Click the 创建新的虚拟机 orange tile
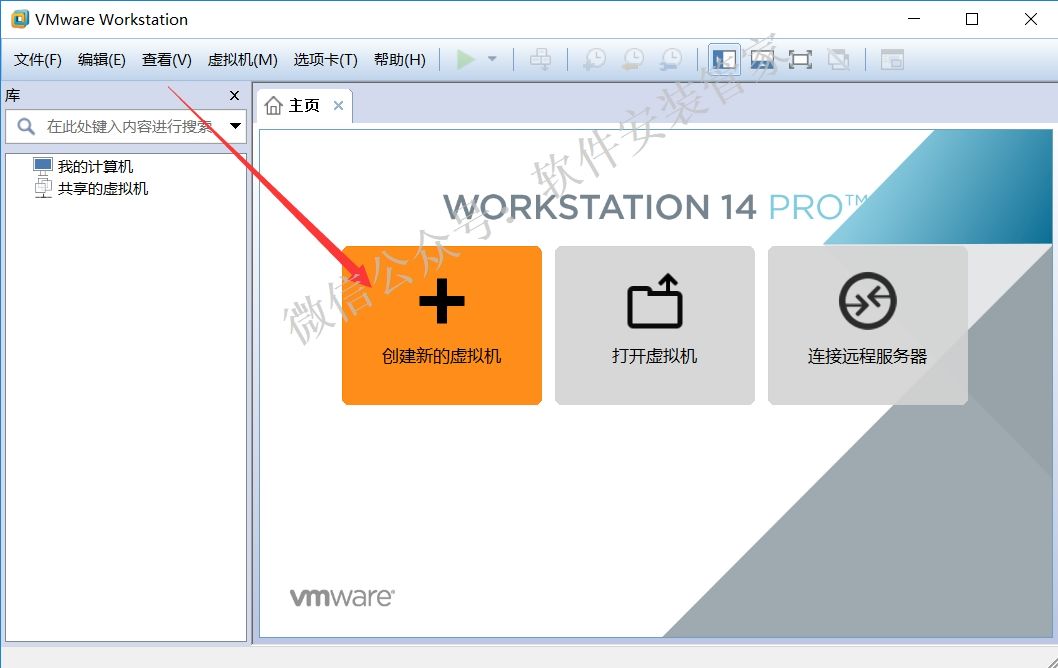Image resolution: width=1058 pixels, height=668 pixels. [x=442, y=325]
